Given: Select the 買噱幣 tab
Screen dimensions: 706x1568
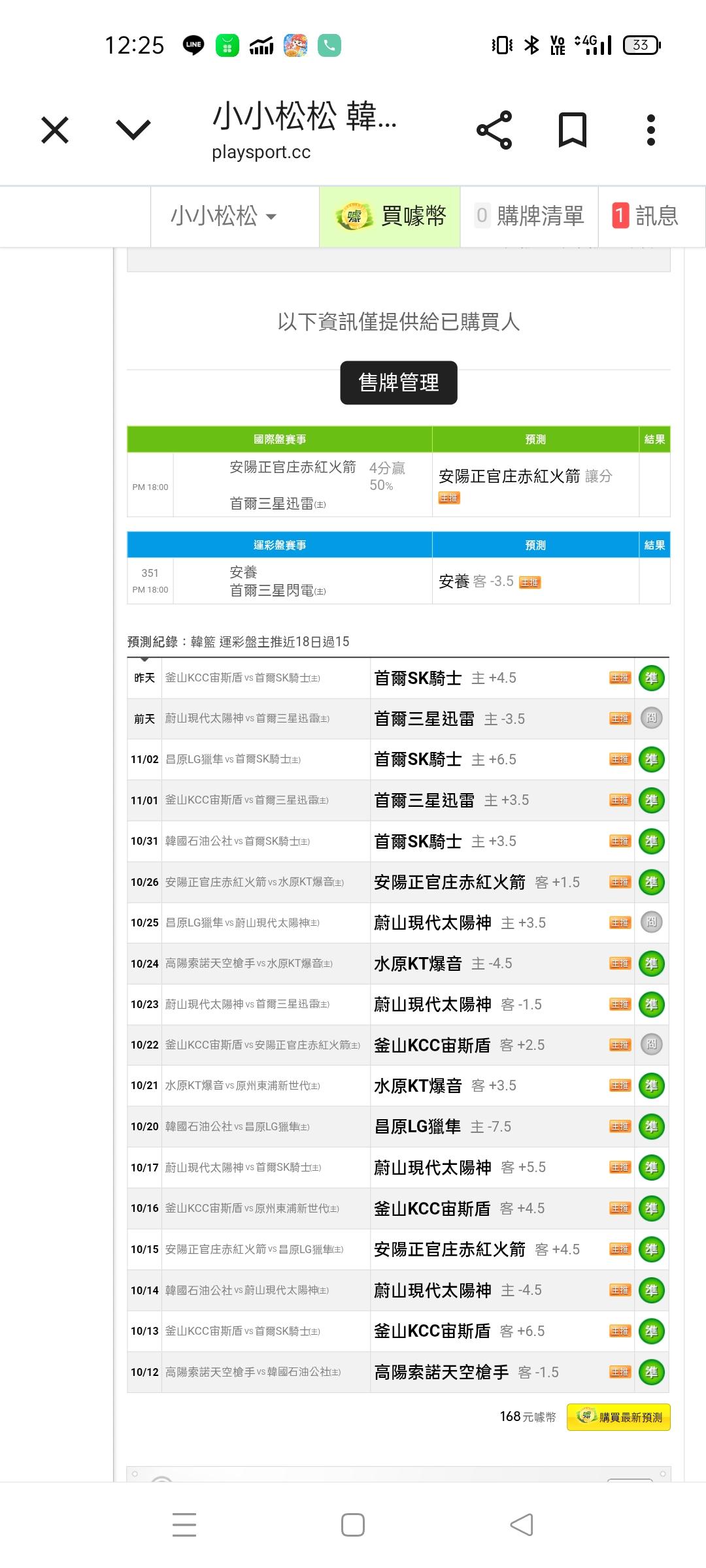Looking at the screenshot, I should (390, 216).
